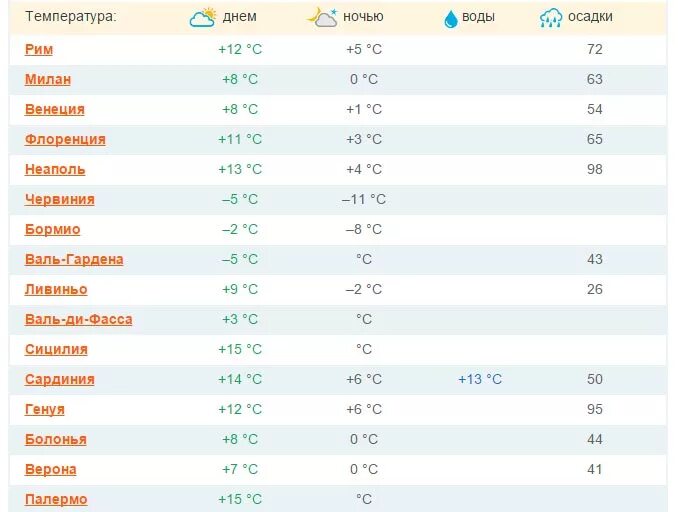This screenshot has width=678, height=512.
Task: Select Флоренция precipitation value 65
Action: (595, 139)
